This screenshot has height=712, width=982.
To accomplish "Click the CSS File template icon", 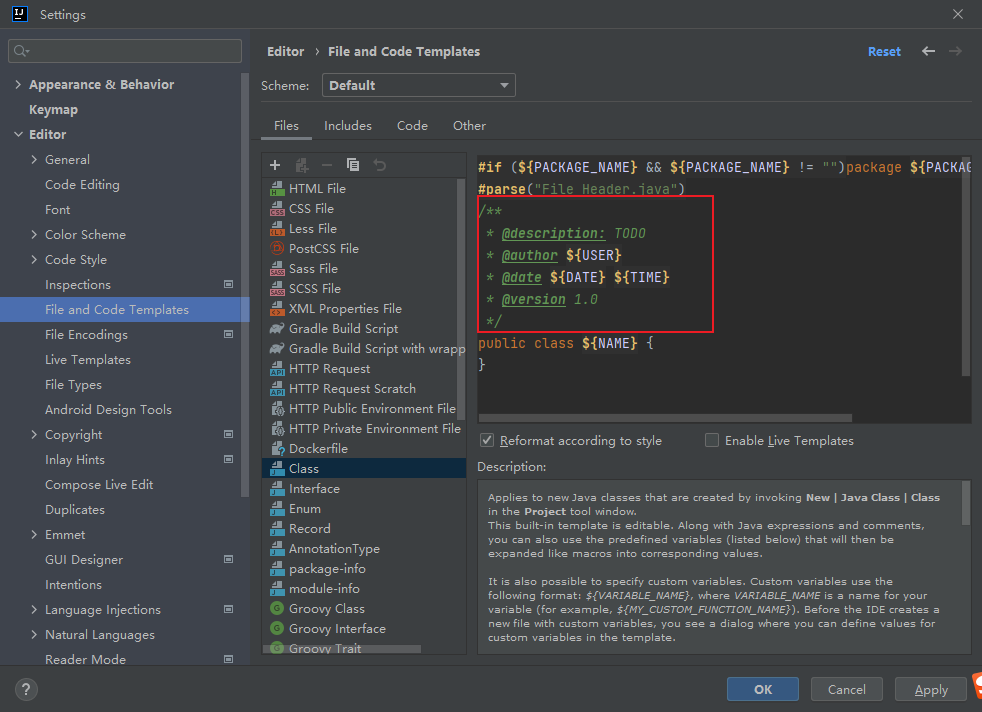I will coord(277,209).
